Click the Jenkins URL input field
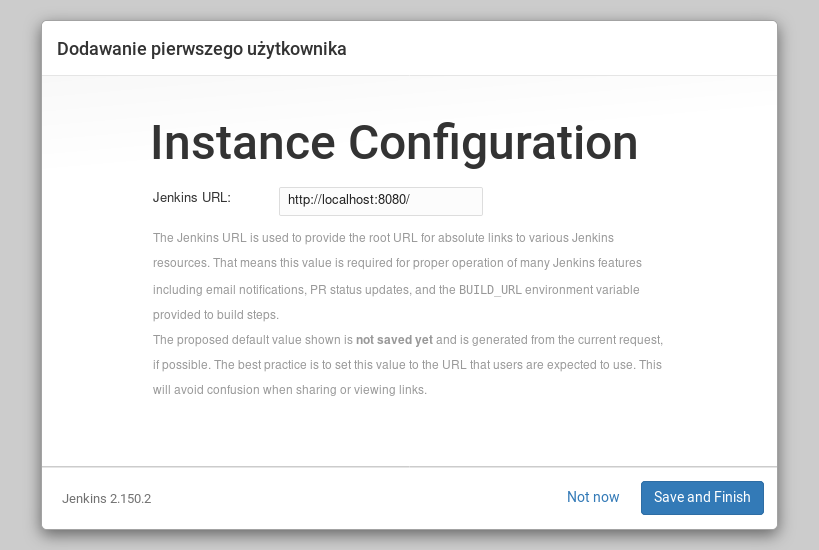819x550 pixels. click(x=380, y=200)
